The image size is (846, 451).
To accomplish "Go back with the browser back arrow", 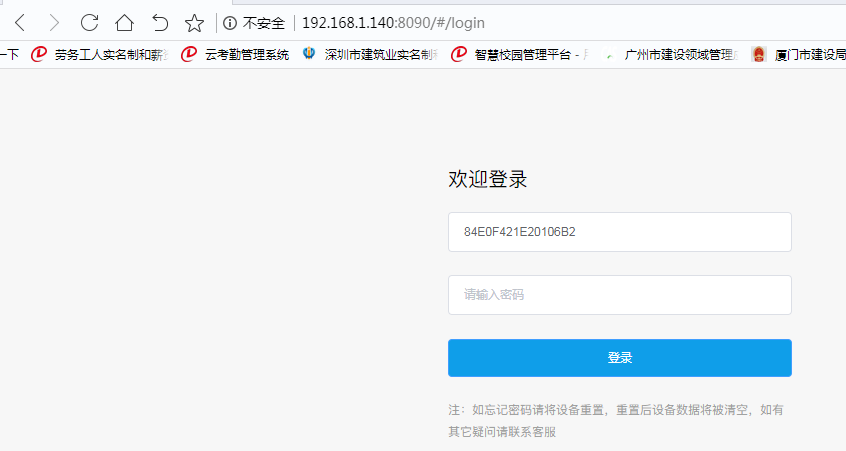I will [x=20, y=23].
